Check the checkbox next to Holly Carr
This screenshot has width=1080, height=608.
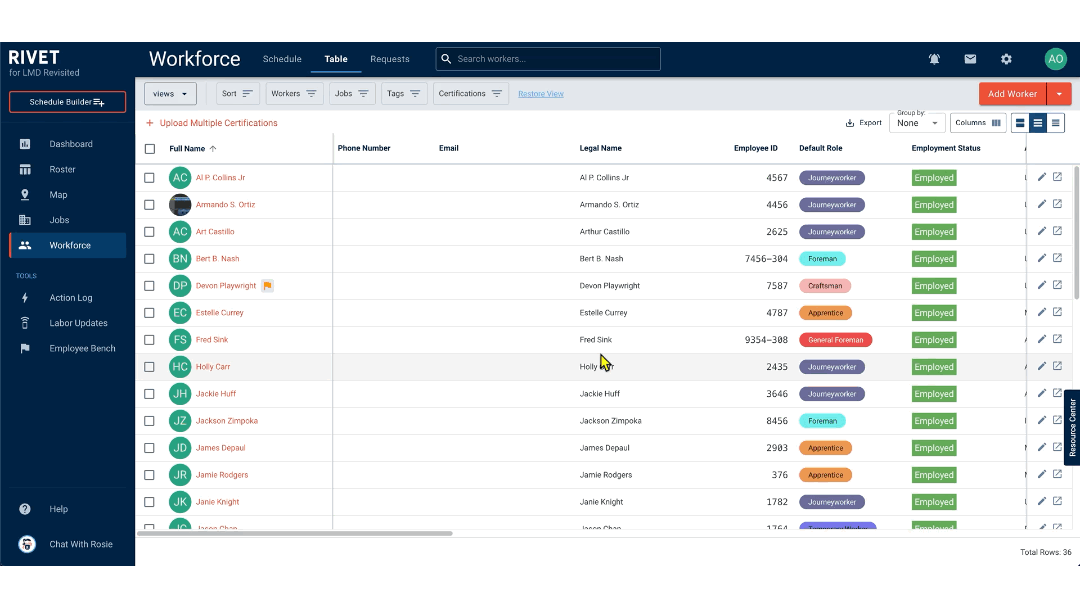coord(149,366)
